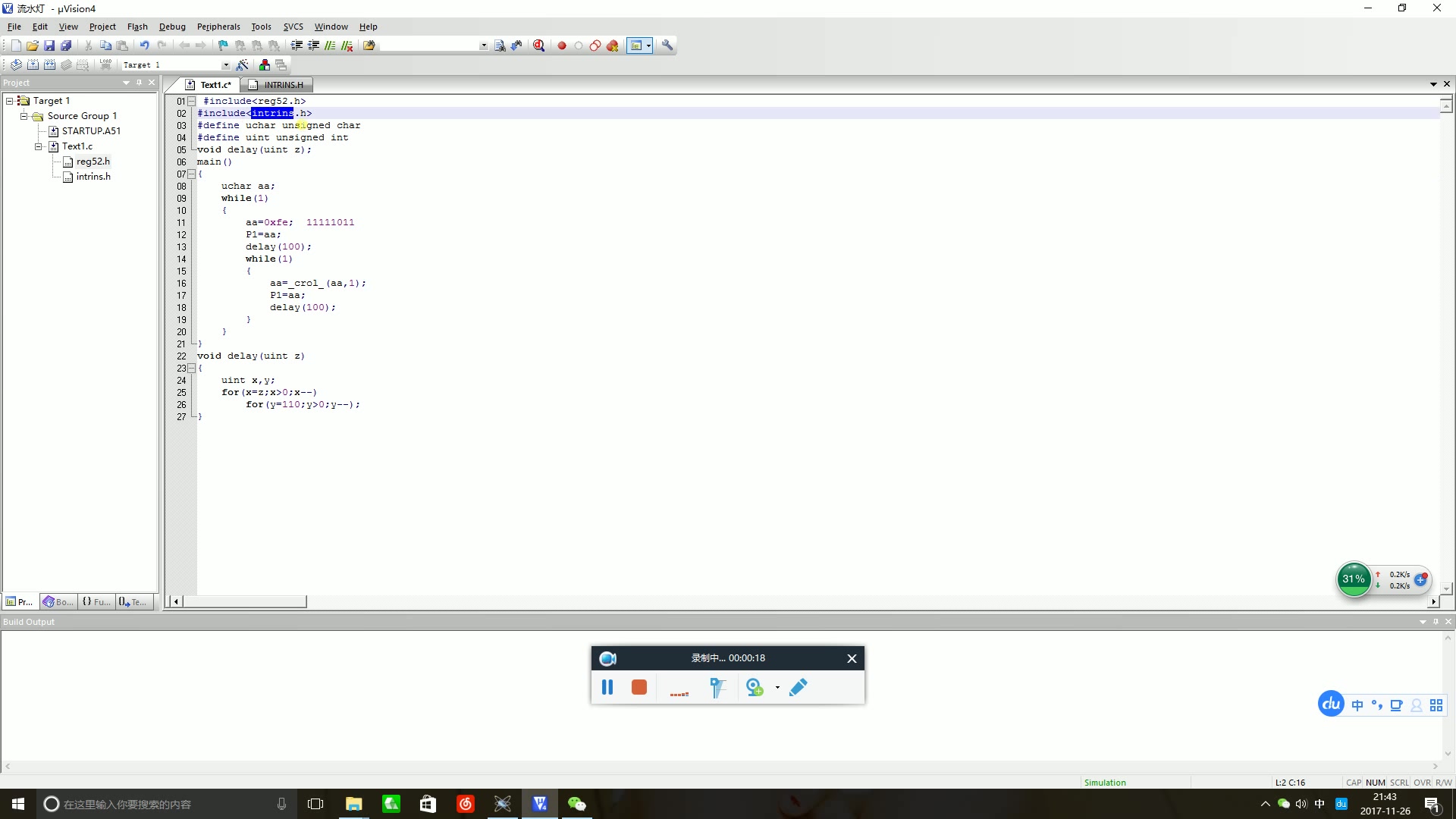1456x819 pixels.
Task: Save the current file
Action: pyautogui.click(x=49, y=45)
